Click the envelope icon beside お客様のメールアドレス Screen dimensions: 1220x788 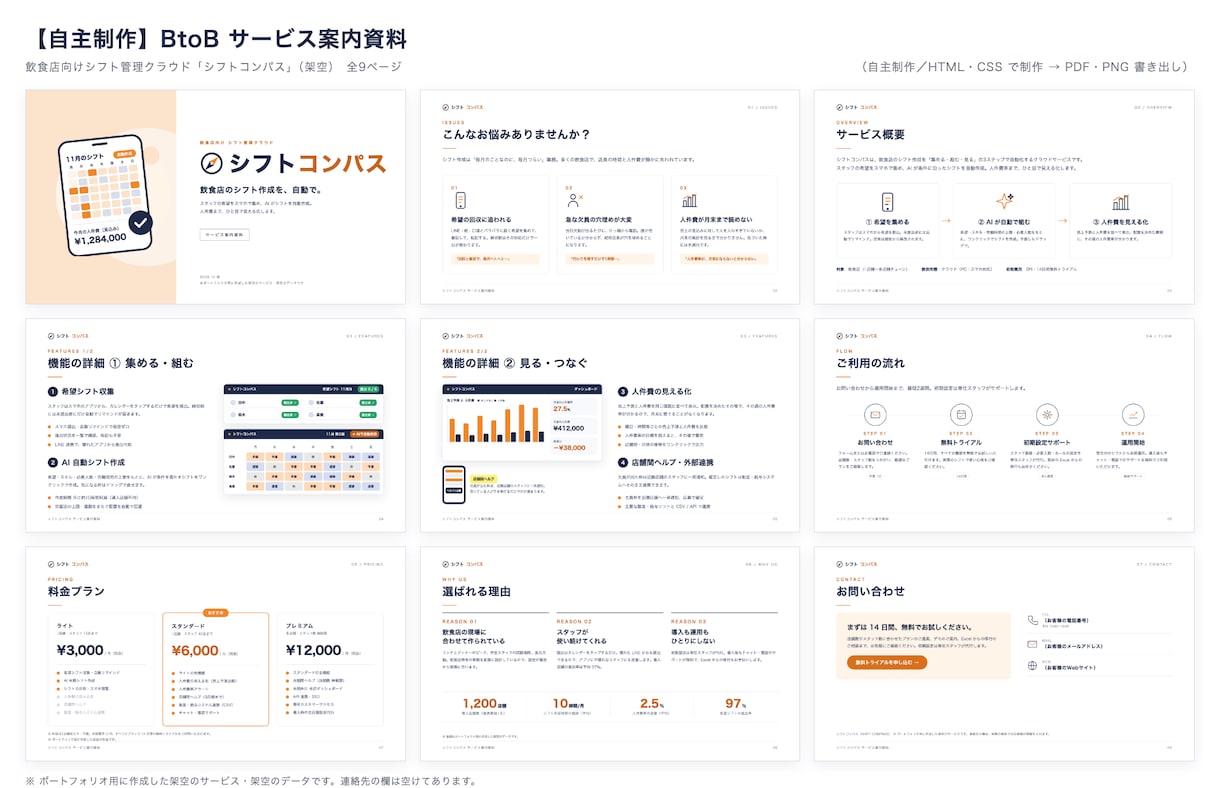coord(1032,643)
